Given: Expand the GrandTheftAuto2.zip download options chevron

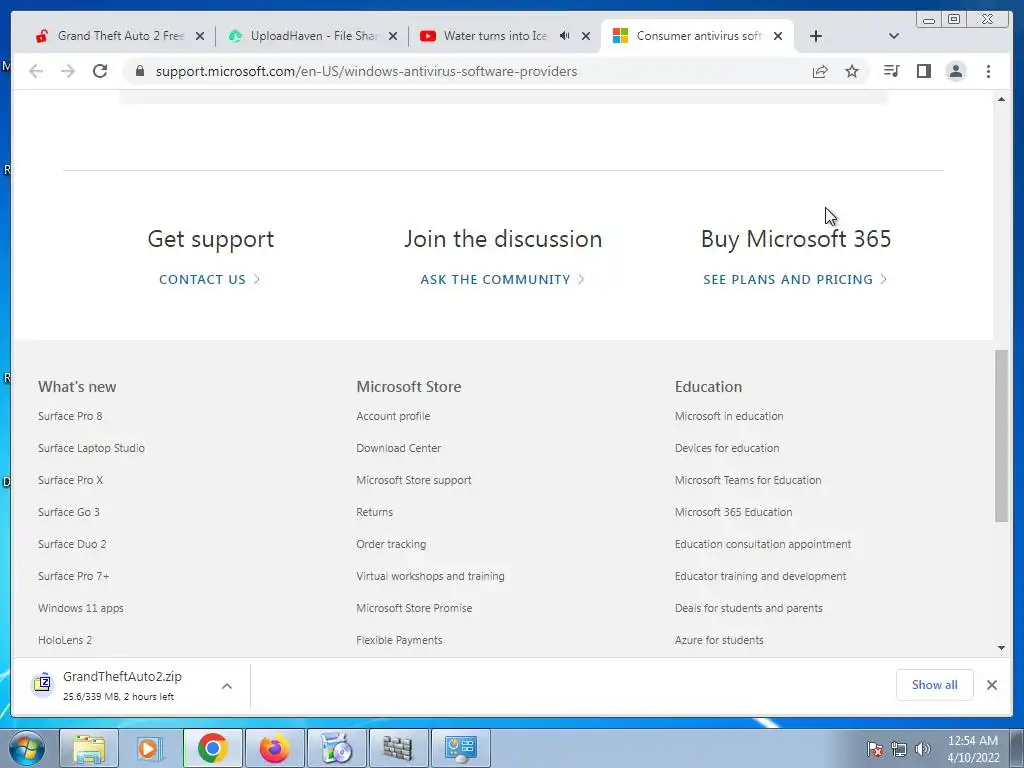Looking at the screenshot, I should 227,686.
